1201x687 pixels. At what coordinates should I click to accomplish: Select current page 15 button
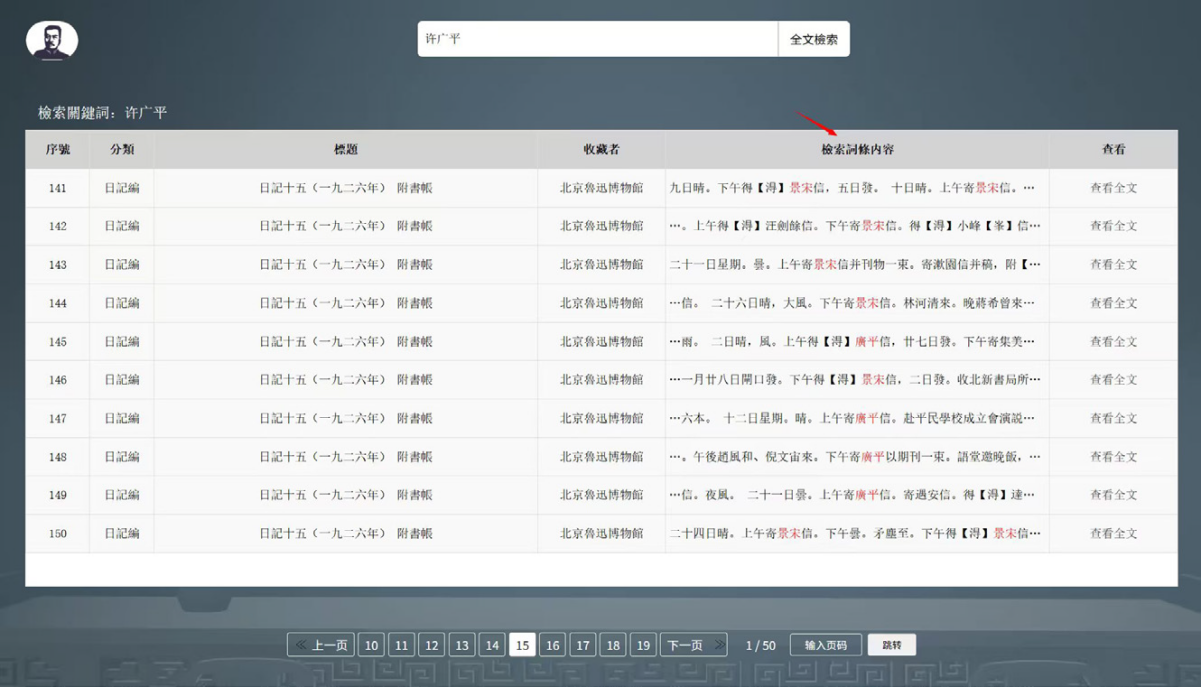point(522,645)
